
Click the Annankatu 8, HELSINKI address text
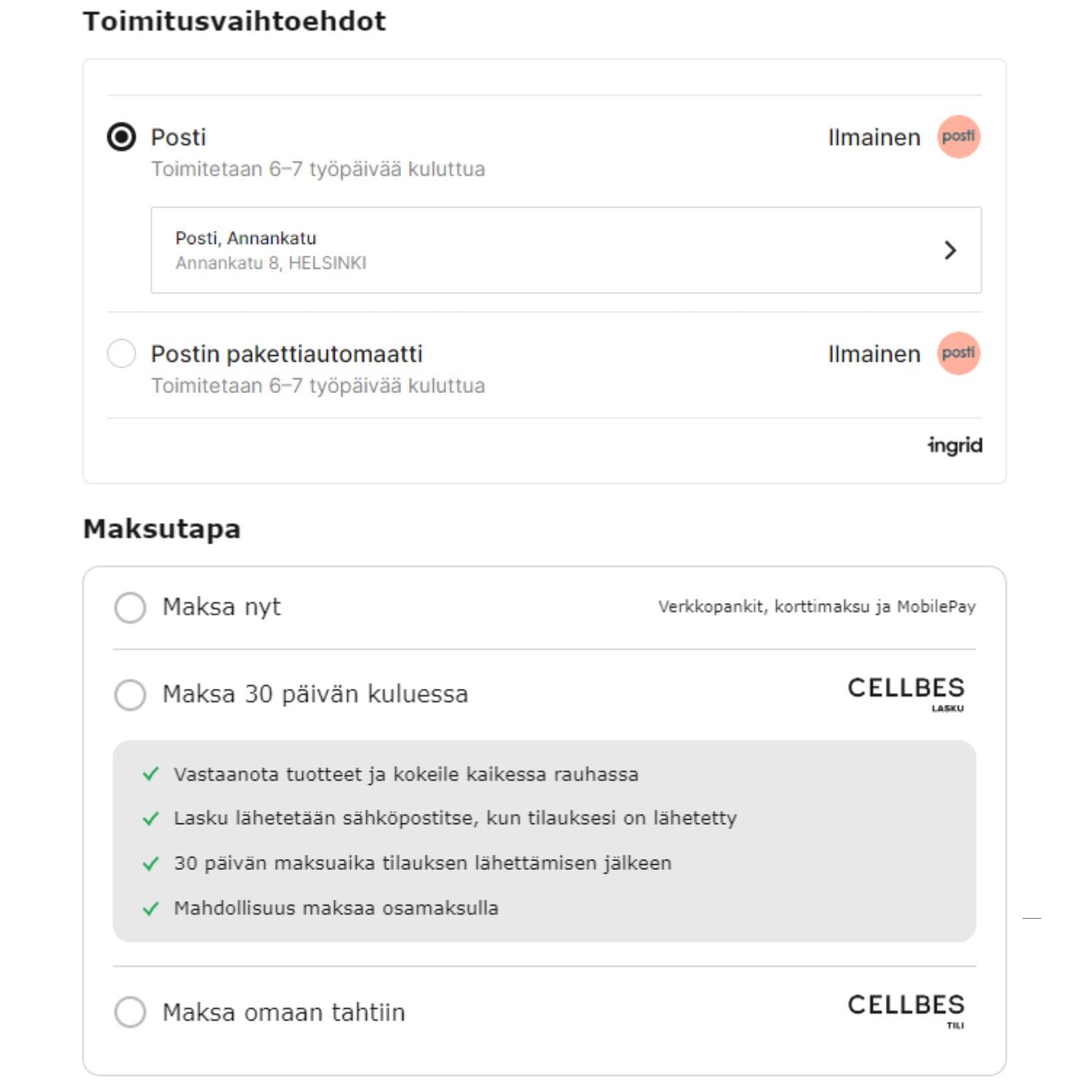click(271, 263)
